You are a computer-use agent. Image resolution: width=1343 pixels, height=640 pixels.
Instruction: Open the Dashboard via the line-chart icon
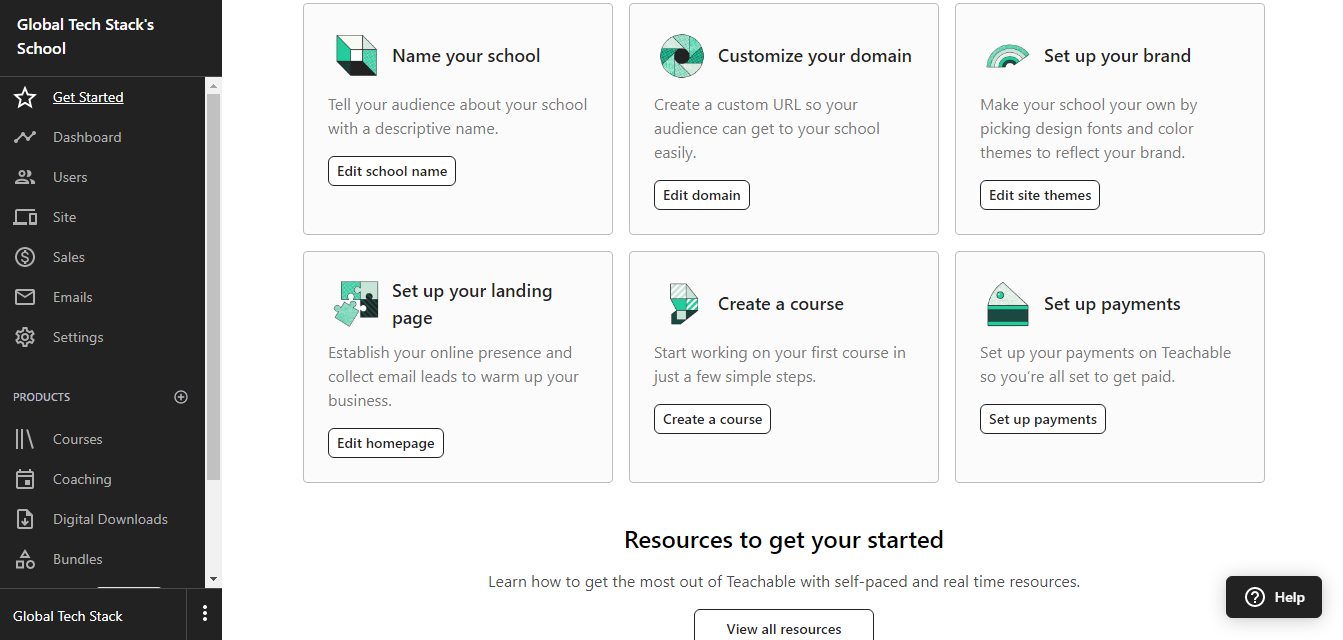[x=25, y=137]
